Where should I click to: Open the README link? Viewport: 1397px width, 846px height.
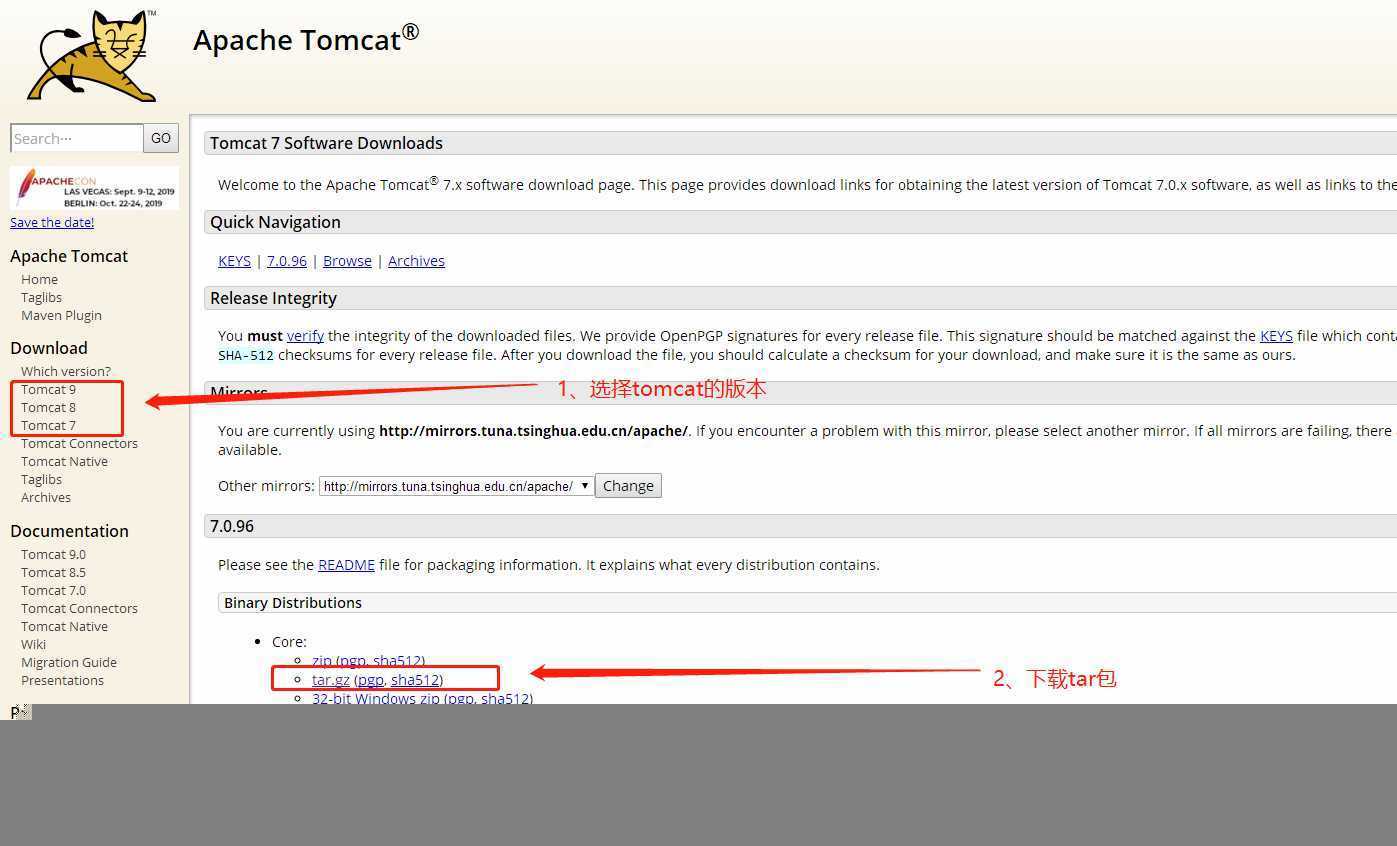point(346,565)
